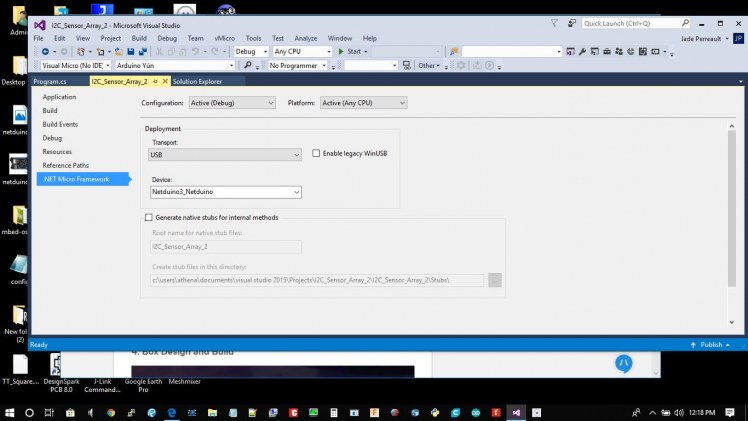748x421 pixels.
Task: Select the Reference Paths properties page
Action: (65, 165)
